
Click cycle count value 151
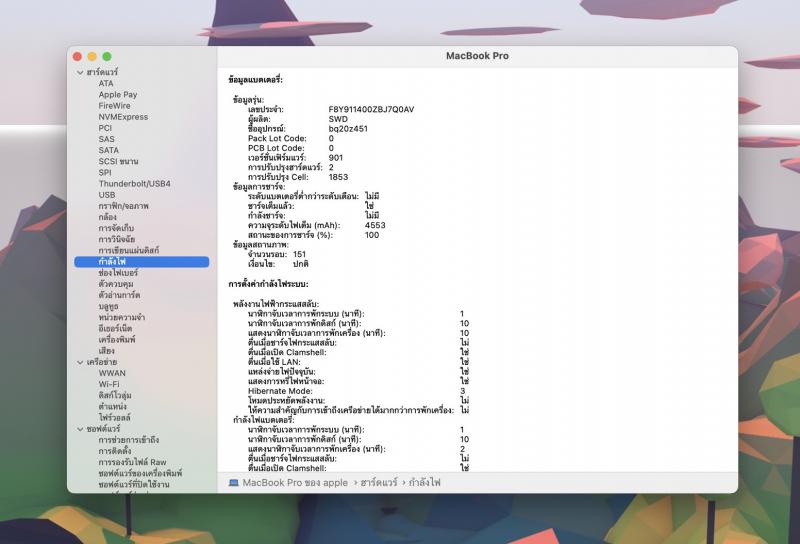[x=299, y=254]
